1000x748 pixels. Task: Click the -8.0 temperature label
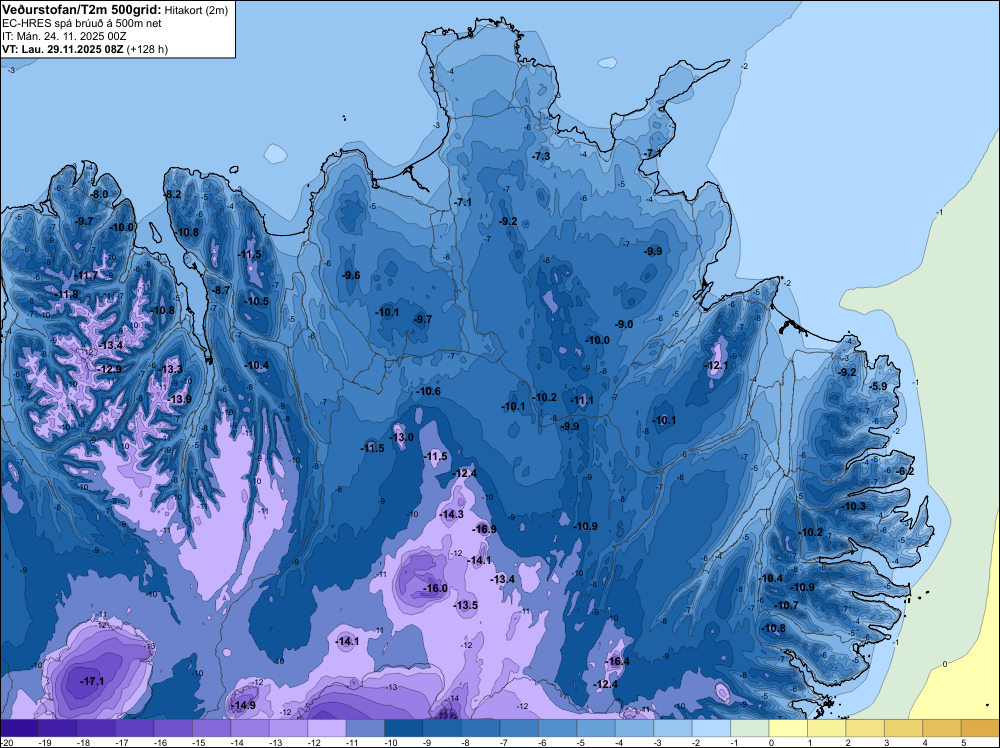pos(99,194)
